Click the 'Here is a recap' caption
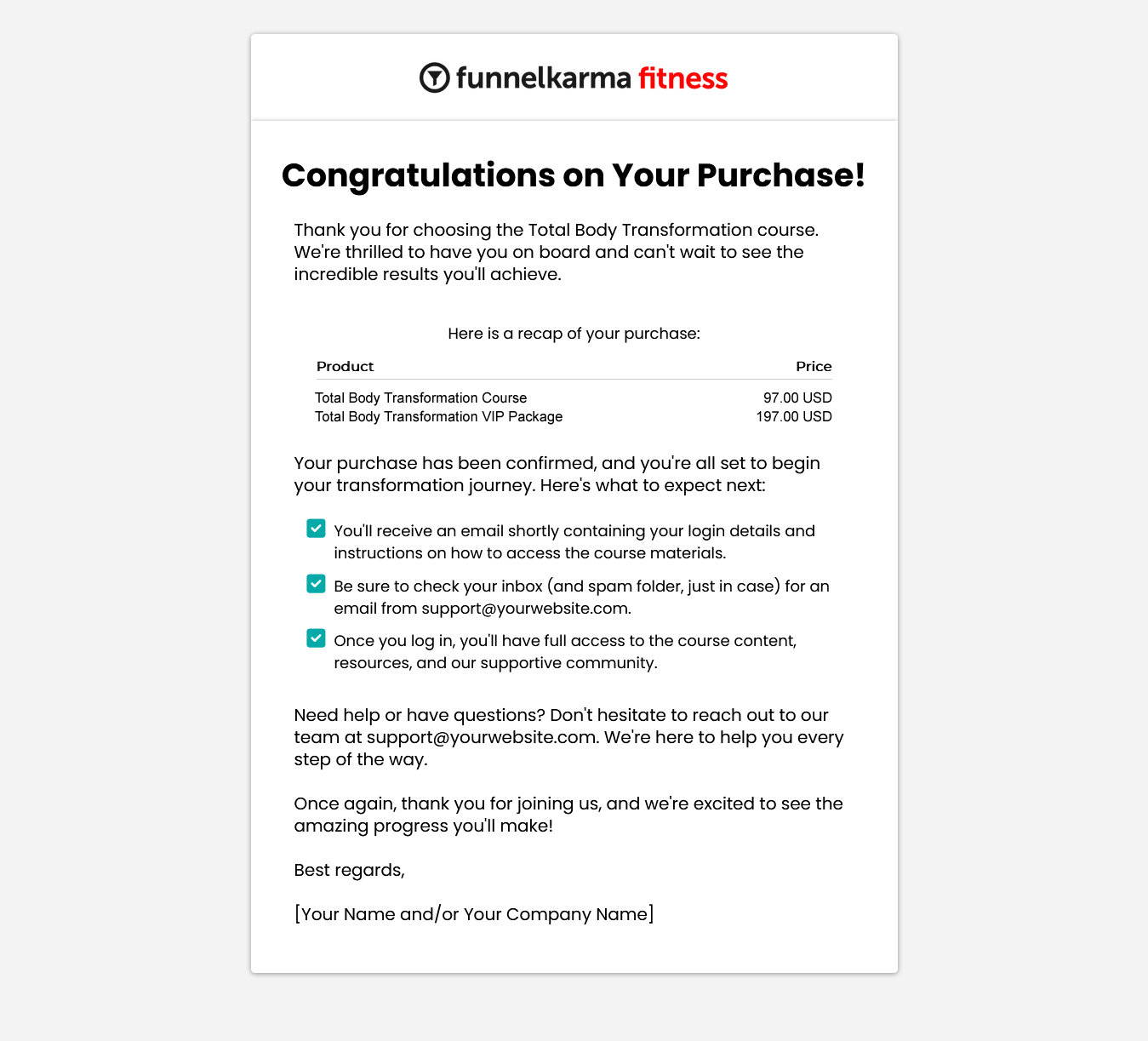This screenshot has width=1148, height=1041. pos(574,334)
